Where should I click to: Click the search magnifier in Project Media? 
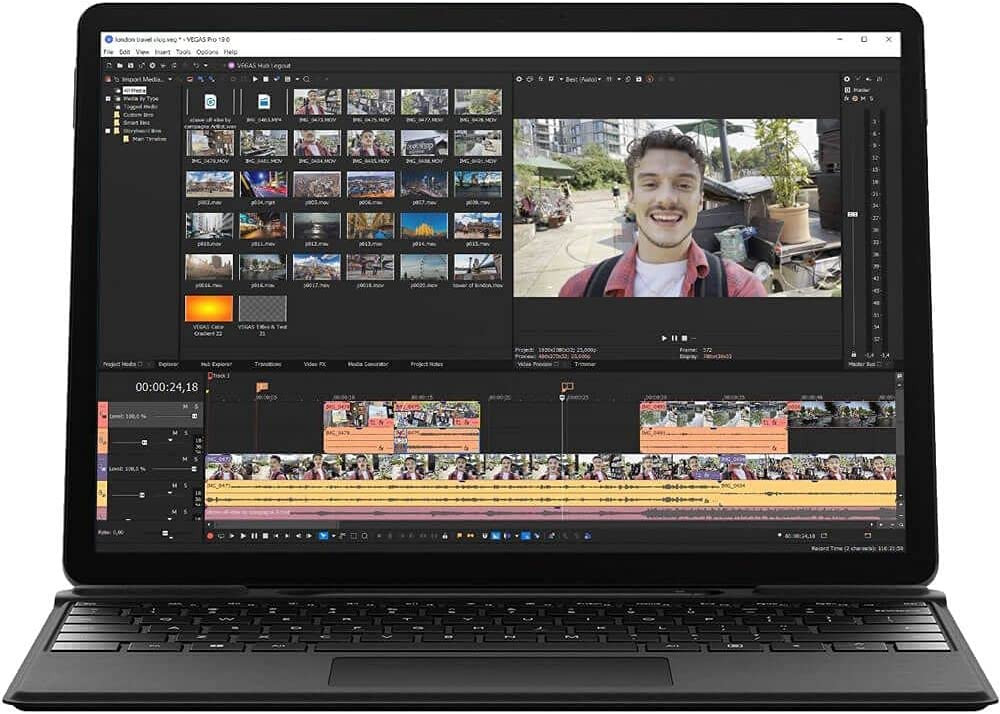pos(307,79)
